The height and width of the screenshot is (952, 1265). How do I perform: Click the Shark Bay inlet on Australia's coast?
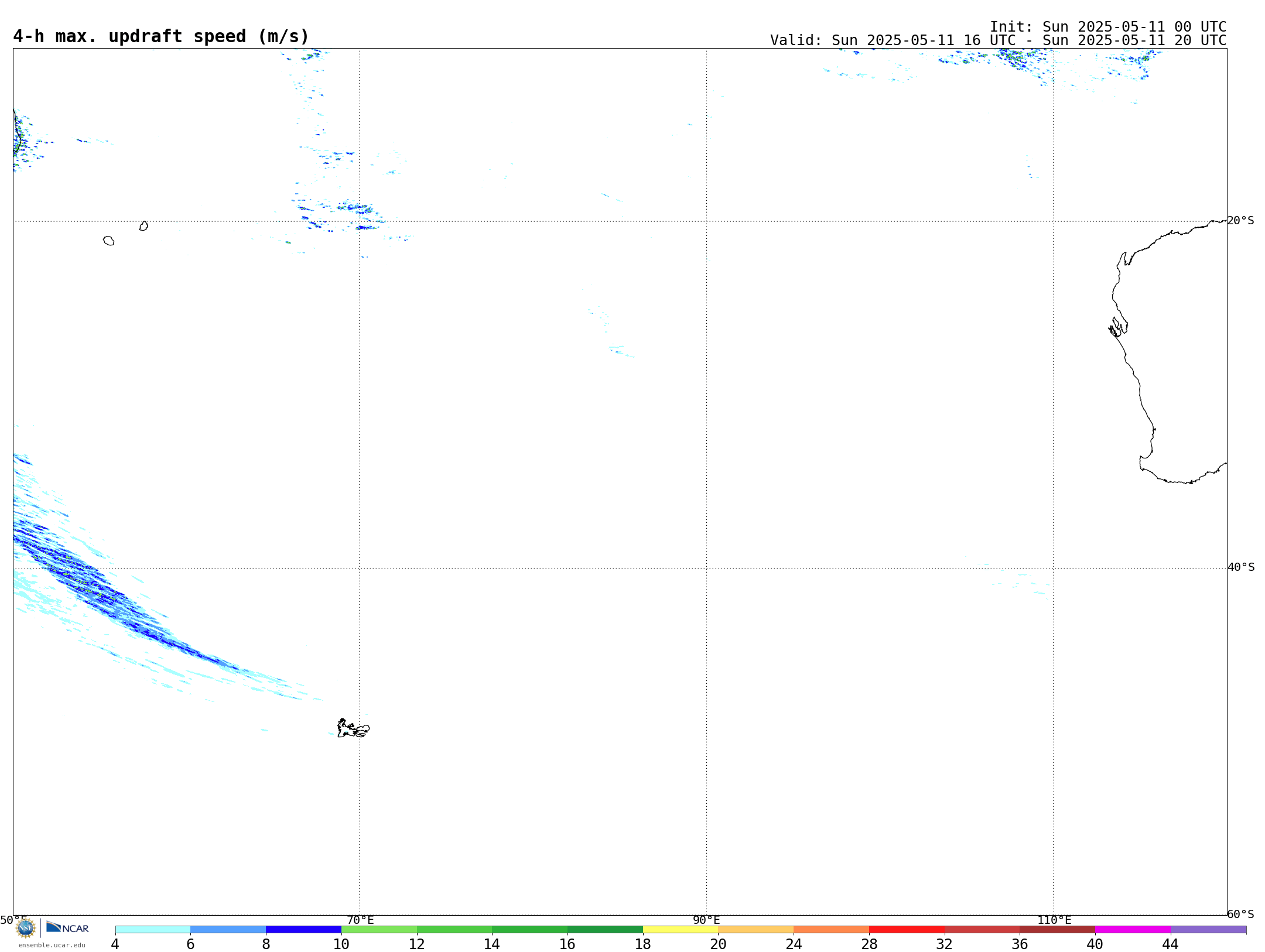1118,327
